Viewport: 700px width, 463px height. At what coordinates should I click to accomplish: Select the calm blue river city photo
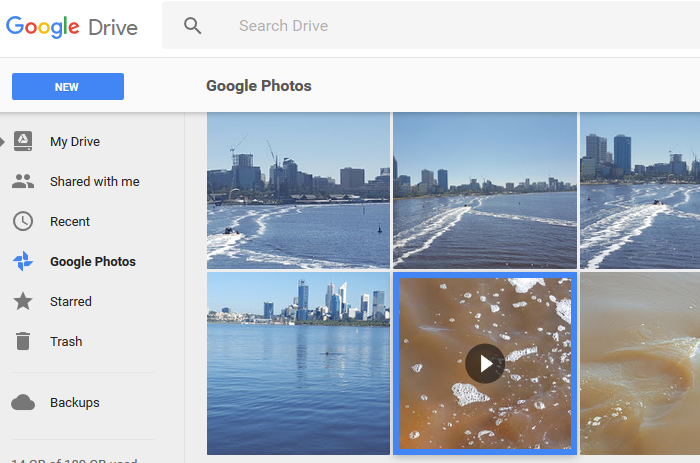tap(298, 364)
